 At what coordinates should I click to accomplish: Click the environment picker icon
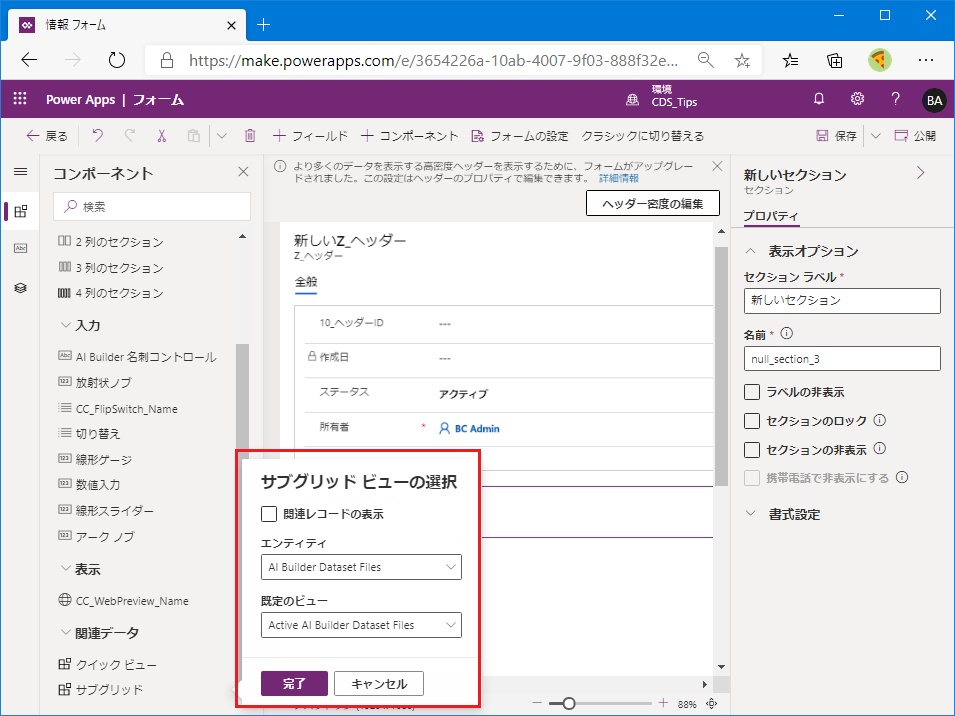point(633,100)
